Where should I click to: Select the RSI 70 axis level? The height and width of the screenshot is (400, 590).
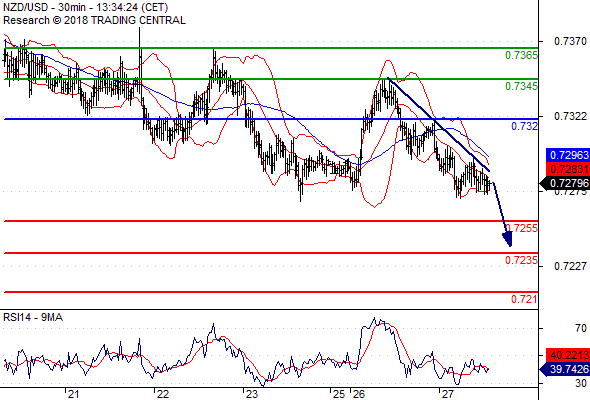tap(581, 329)
